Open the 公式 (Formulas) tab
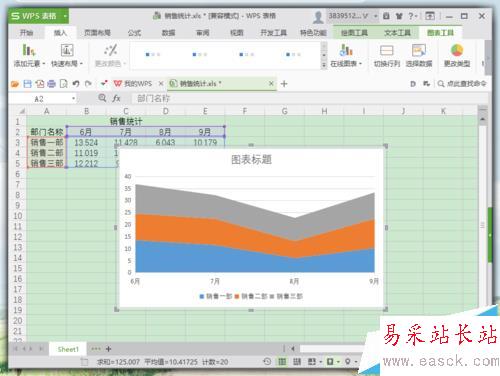The width and height of the screenshot is (500, 376). pyautogui.click(x=134, y=33)
